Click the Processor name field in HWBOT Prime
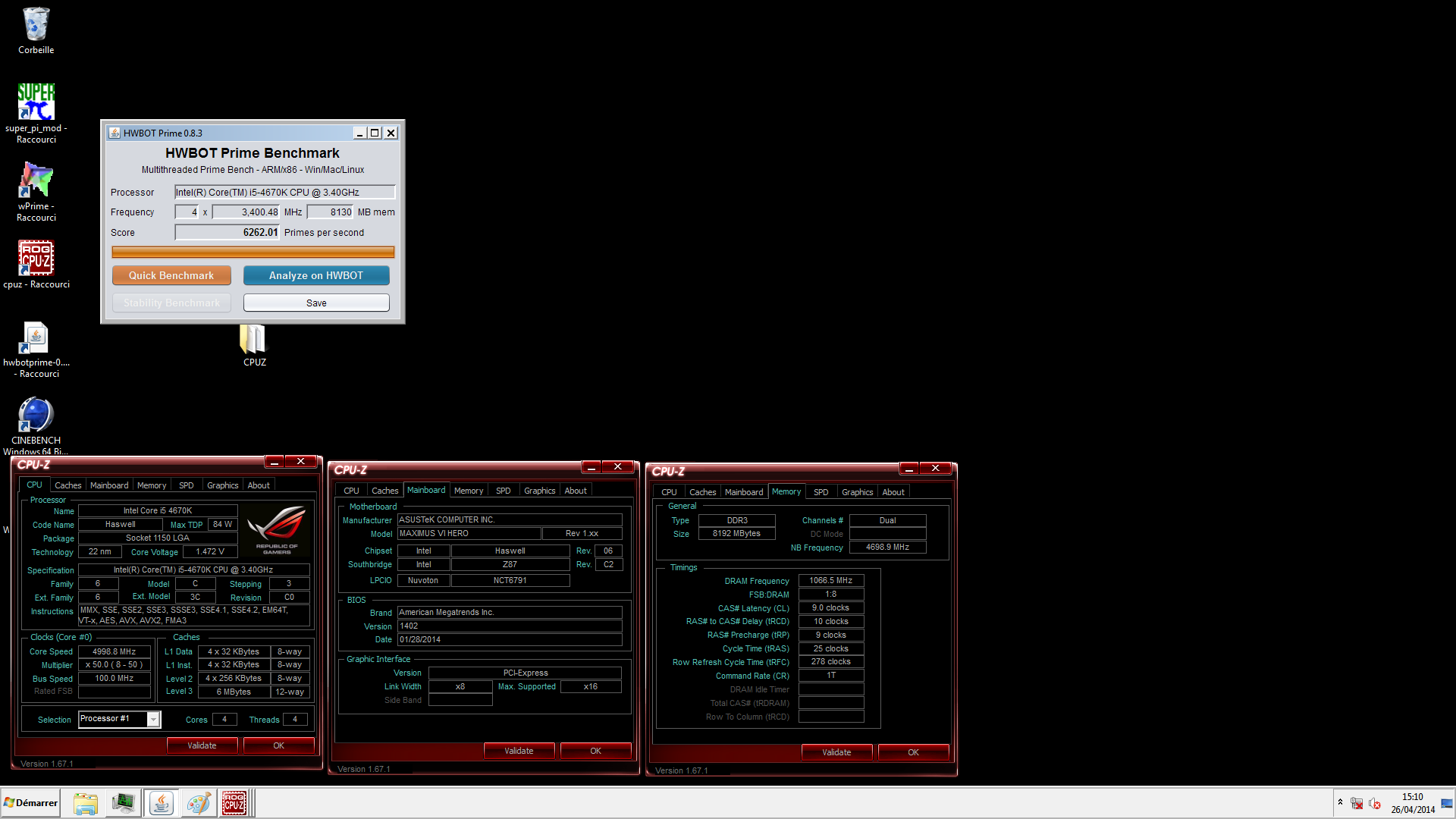This screenshot has width=1456, height=819. 285,192
